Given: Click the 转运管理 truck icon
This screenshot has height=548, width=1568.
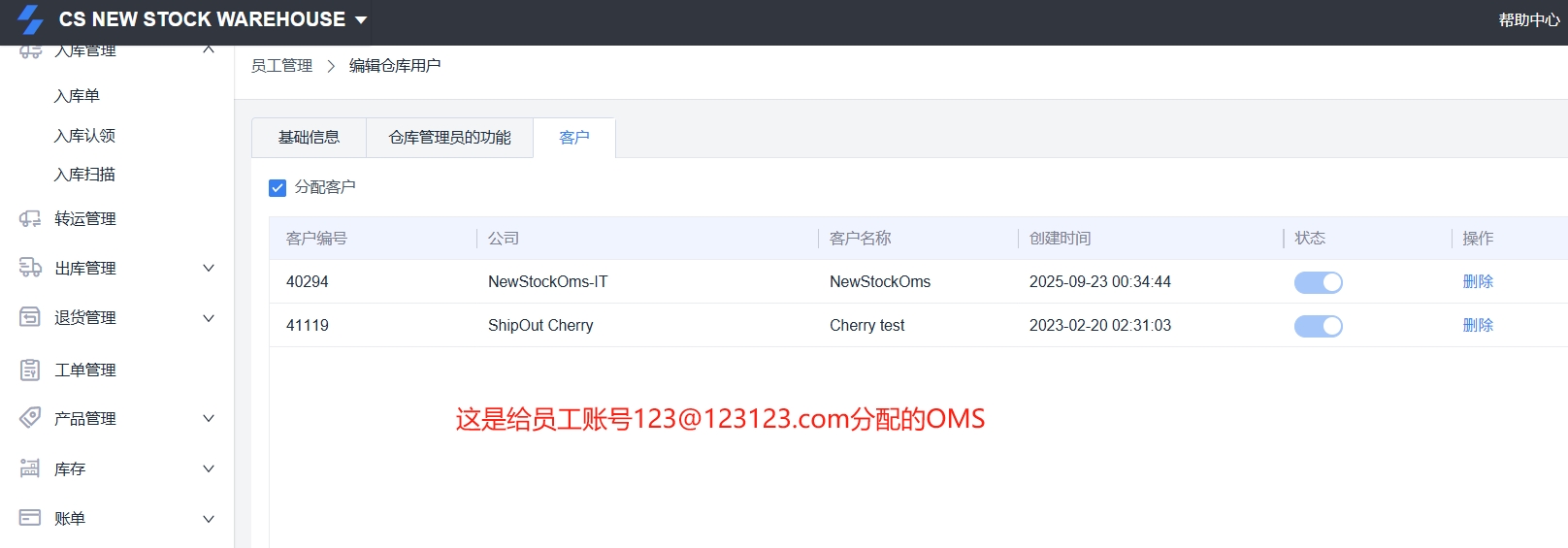Looking at the screenshot, I should tap(30, 219).
